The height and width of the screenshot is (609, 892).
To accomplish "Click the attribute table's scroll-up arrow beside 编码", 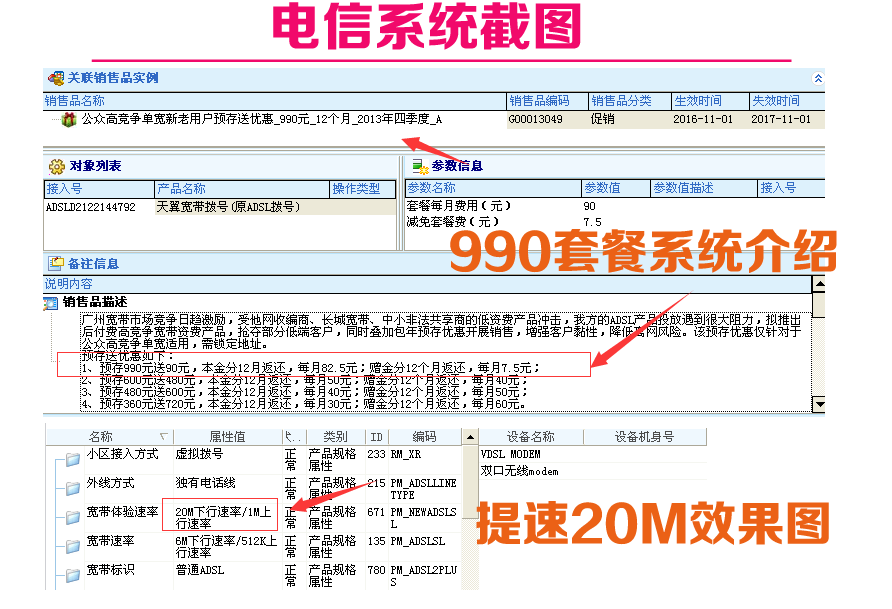I will pyautogui.click(x=470, y=437).
